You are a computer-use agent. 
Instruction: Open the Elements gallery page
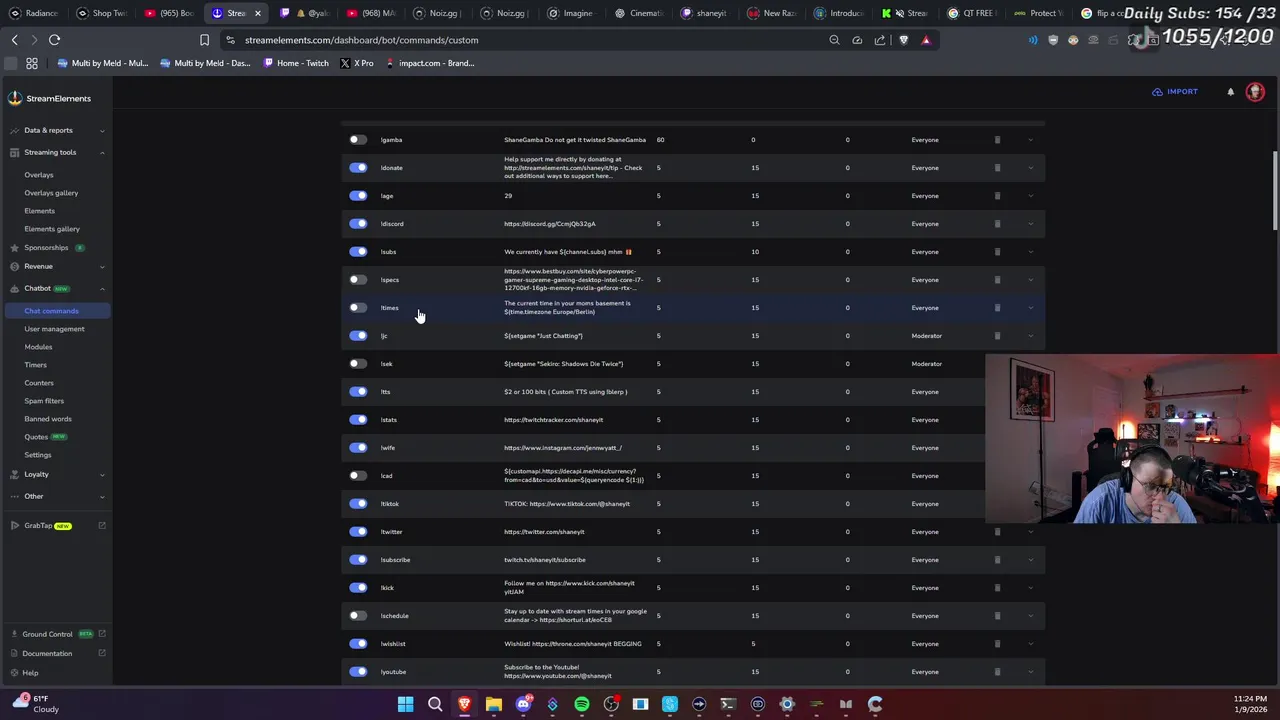(x=52, y=229)
